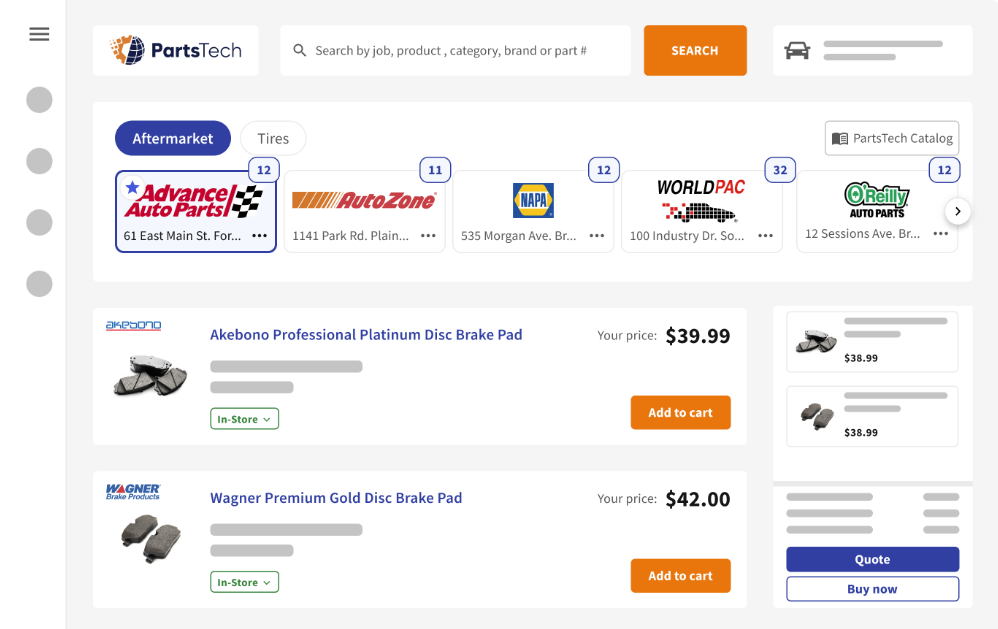Add the Wagner Premium Gold pads to cart
998x629 pixels.
tap(680, 575)
